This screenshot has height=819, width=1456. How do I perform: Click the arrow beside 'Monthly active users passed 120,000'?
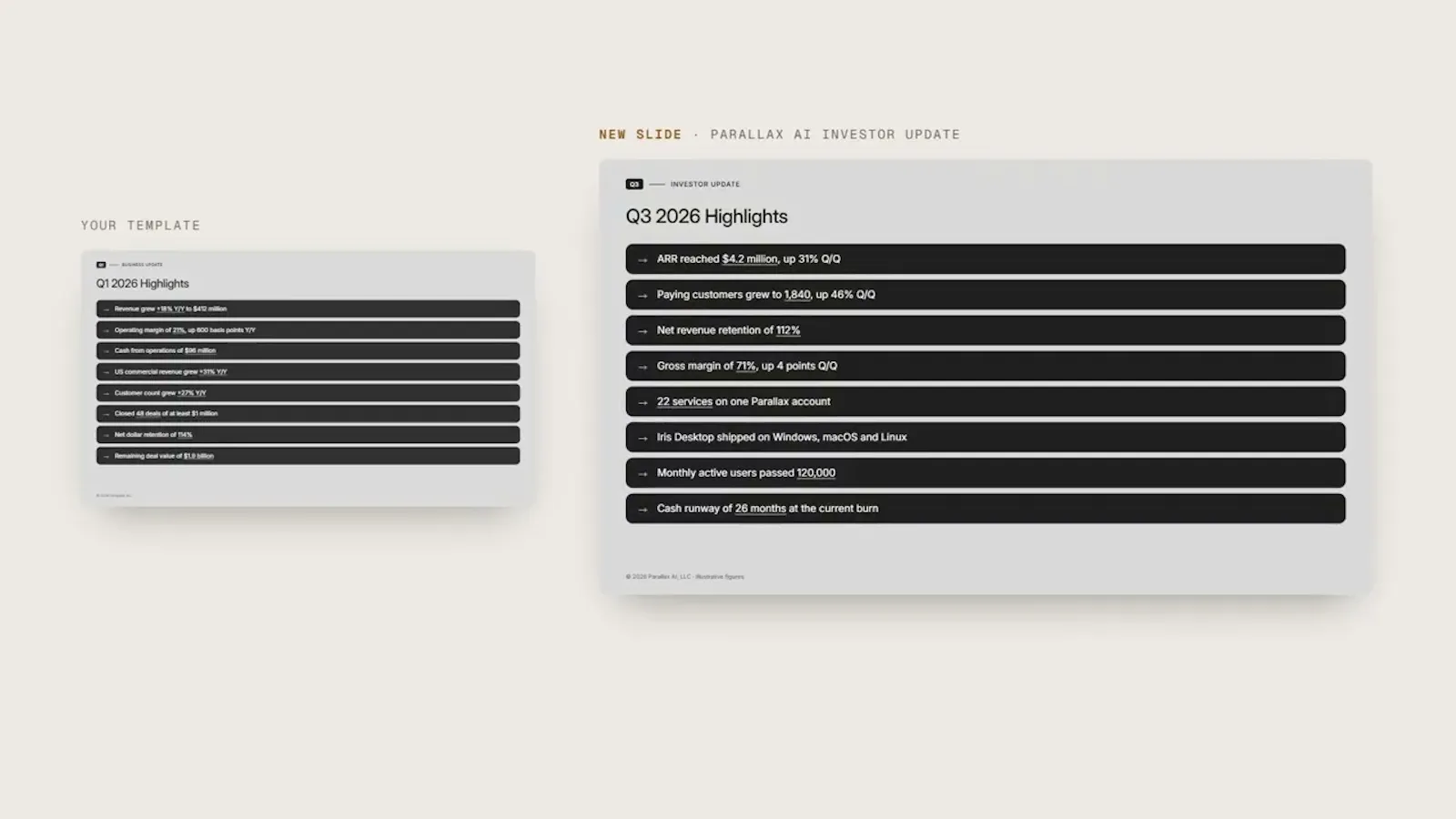642,473
